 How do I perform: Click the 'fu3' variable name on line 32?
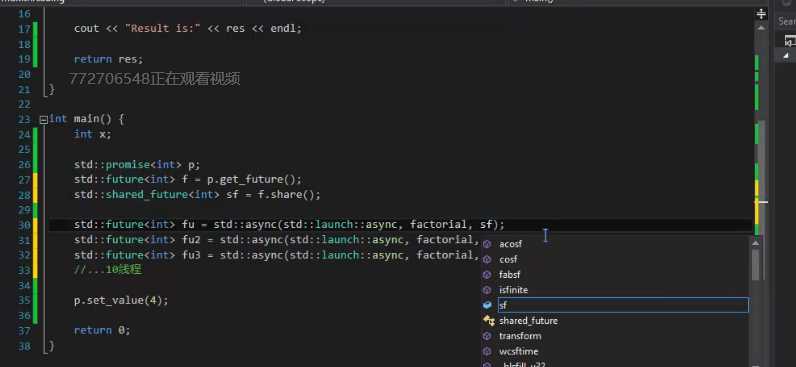click(191, 255)
